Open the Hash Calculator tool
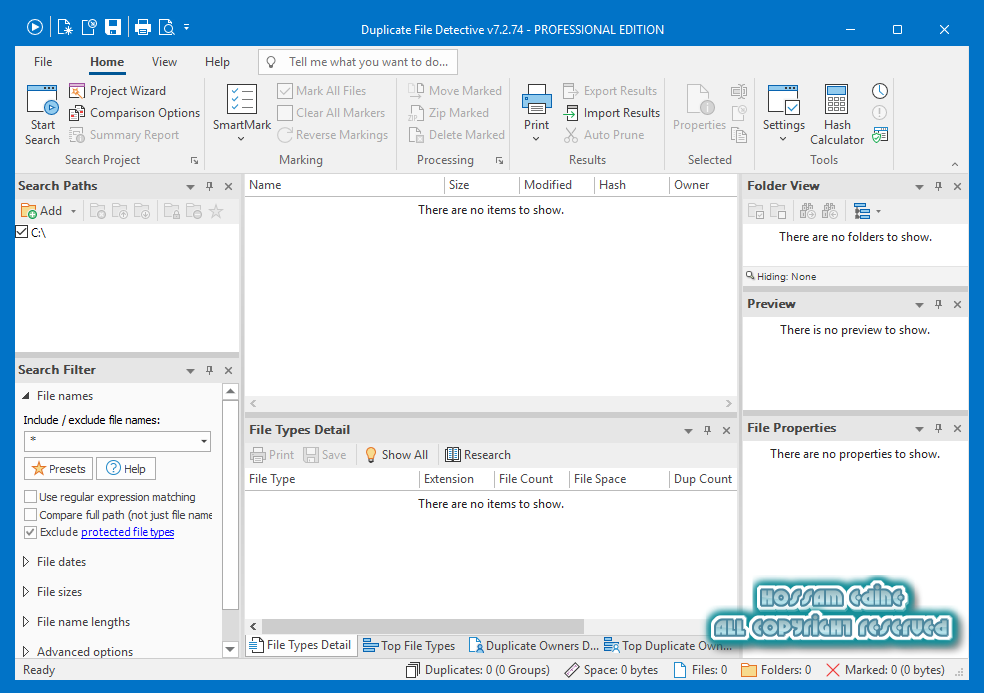The width and height of the screenshot is (984, 693). coord(837,115)
